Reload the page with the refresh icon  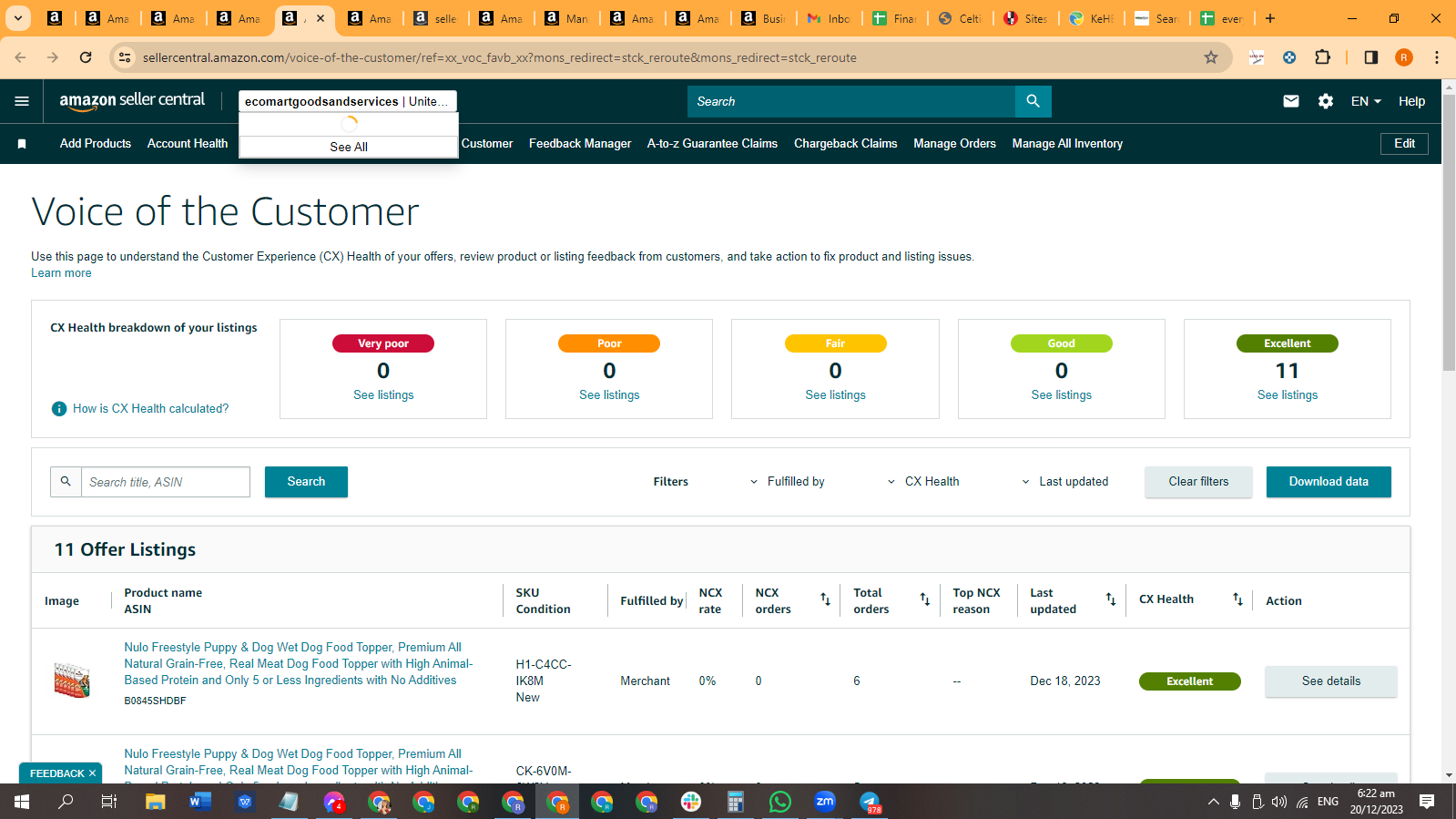[86, 57]
